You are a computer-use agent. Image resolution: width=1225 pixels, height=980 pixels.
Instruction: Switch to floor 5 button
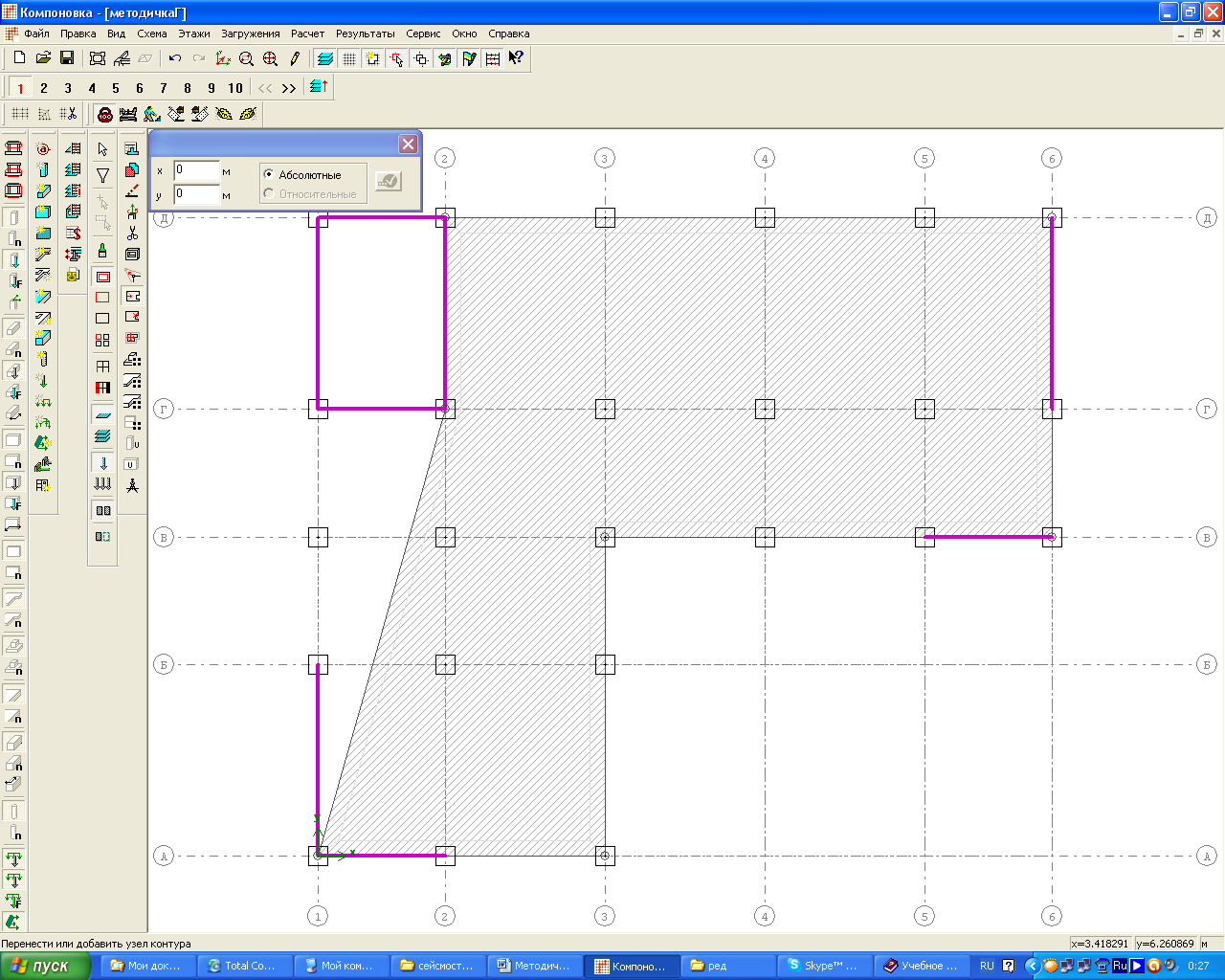coord(116,88)
